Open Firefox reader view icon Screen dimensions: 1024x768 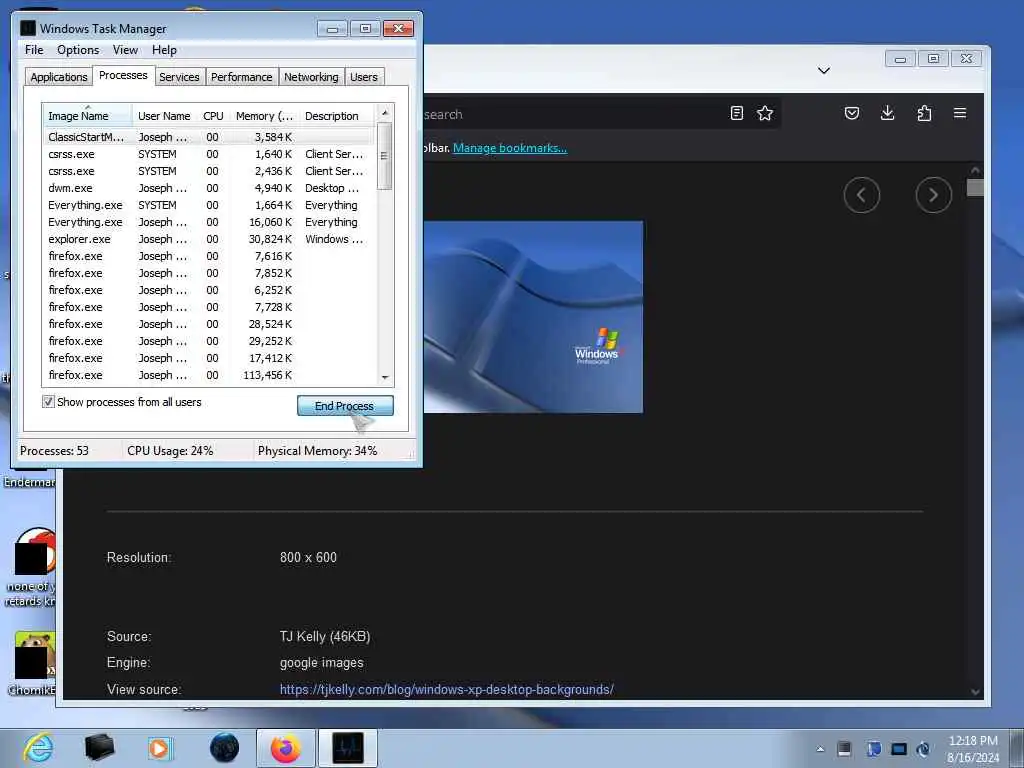tap(737, 113)
